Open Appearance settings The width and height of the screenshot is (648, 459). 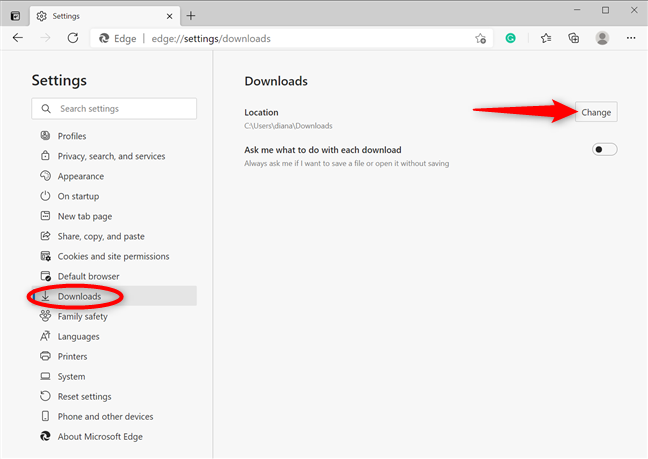114,176
